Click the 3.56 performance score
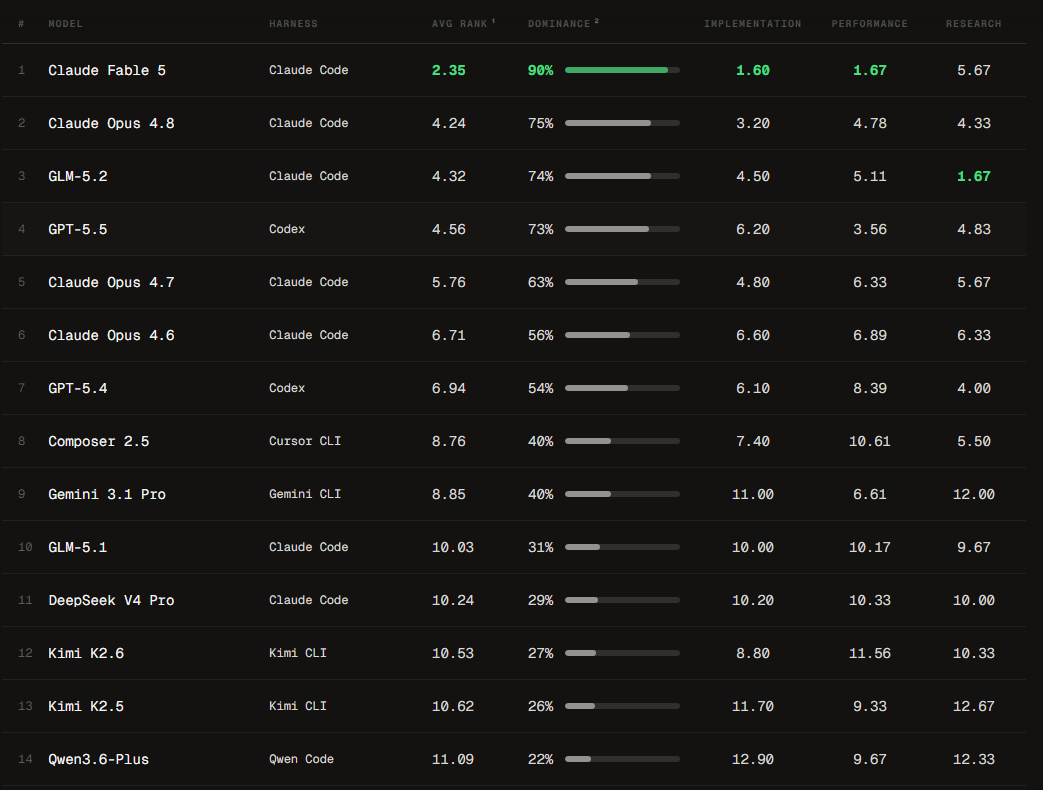 (x=870, y=229)
